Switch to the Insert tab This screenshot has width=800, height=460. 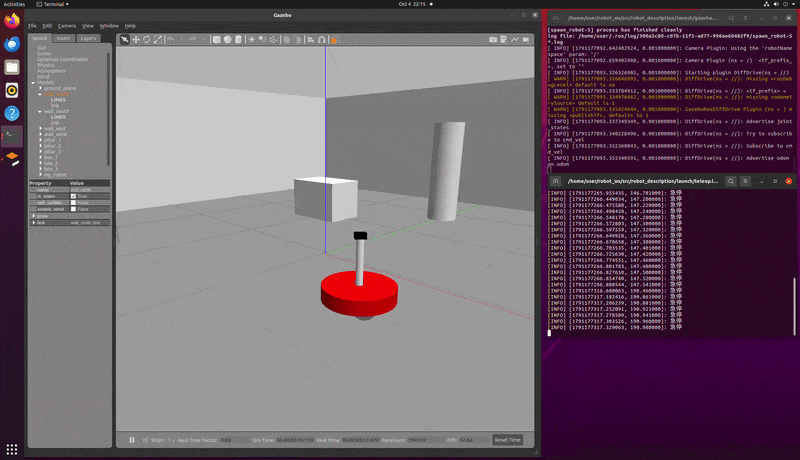point(63,38)
